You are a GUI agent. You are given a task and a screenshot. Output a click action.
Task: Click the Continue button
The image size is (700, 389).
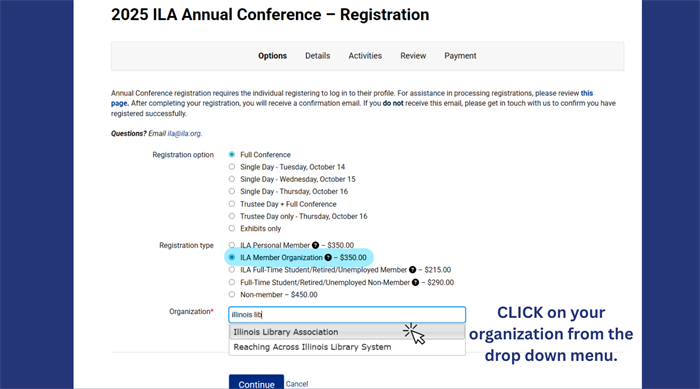256,383
